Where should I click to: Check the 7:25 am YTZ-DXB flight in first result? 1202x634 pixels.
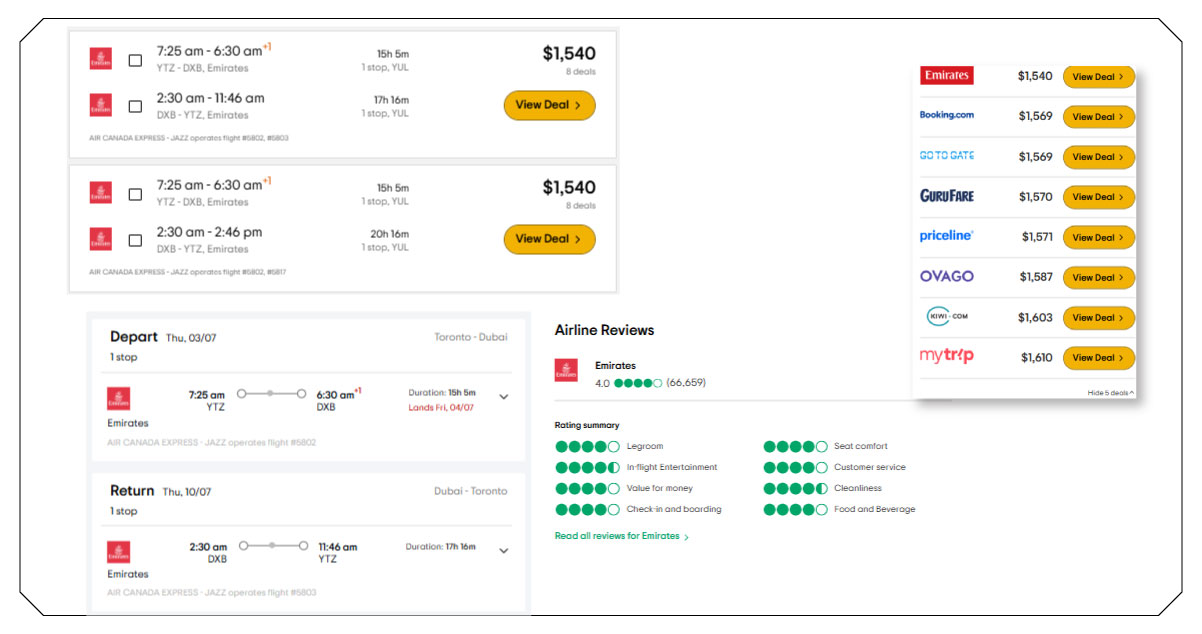pyautogui.click(x=135, y=60)
